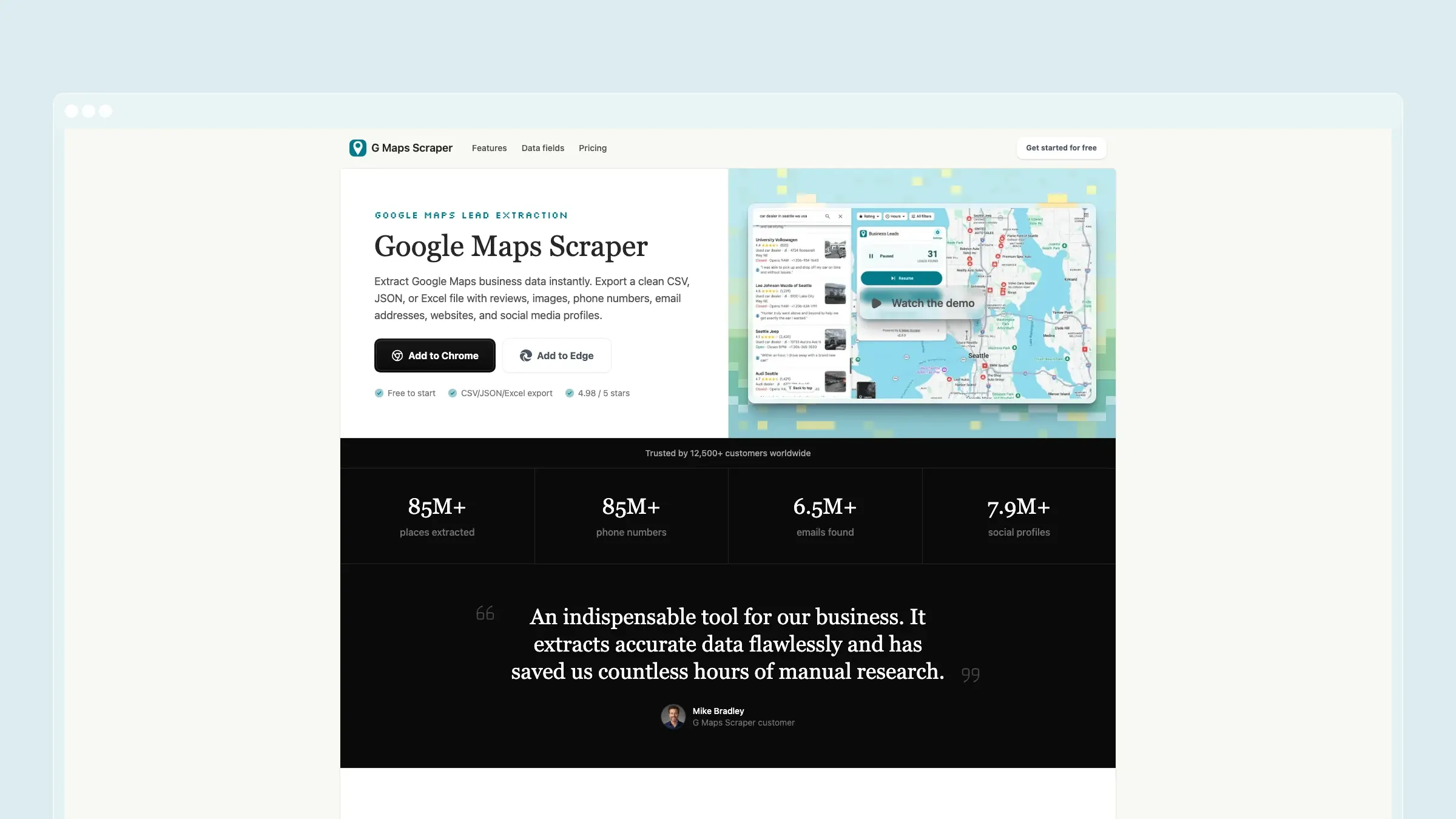Click the Add to Edge button
Viewport: 1456px width, 819px height.
pos(556,356)
